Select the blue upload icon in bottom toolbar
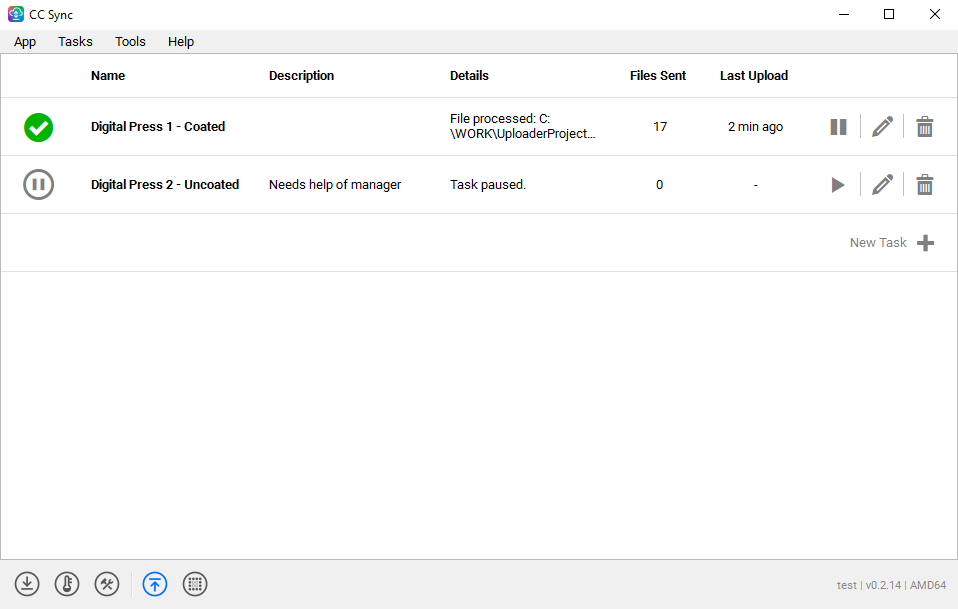Screen dimensions: 958x609 155,584
